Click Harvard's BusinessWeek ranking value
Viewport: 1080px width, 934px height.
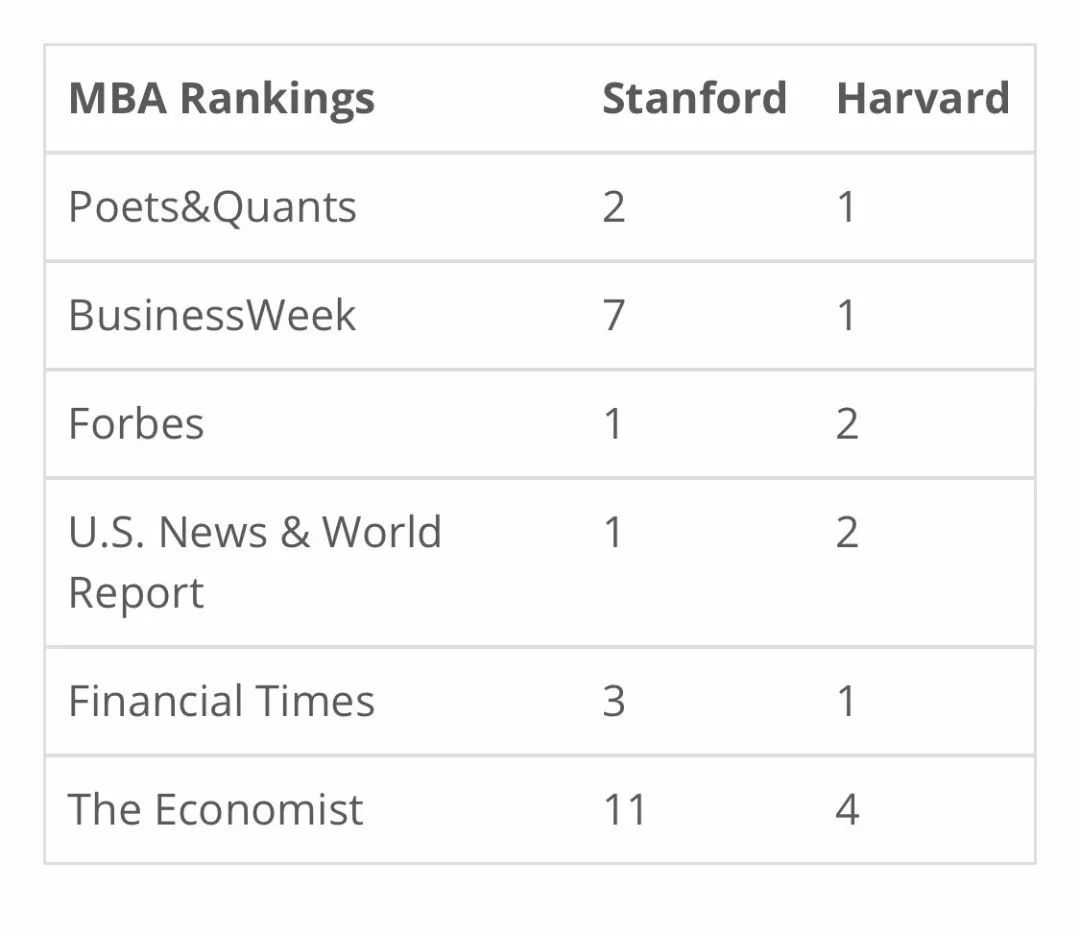[846, 315]
